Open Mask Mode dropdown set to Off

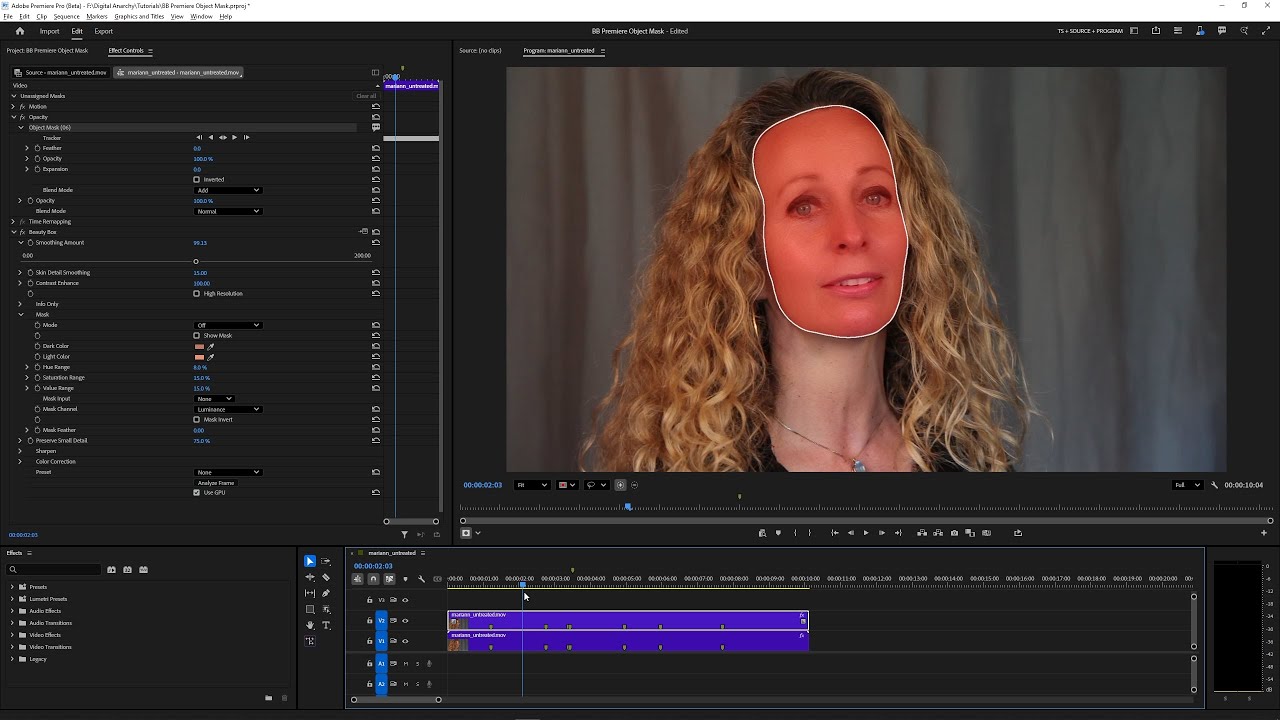[x=227, y=325]
